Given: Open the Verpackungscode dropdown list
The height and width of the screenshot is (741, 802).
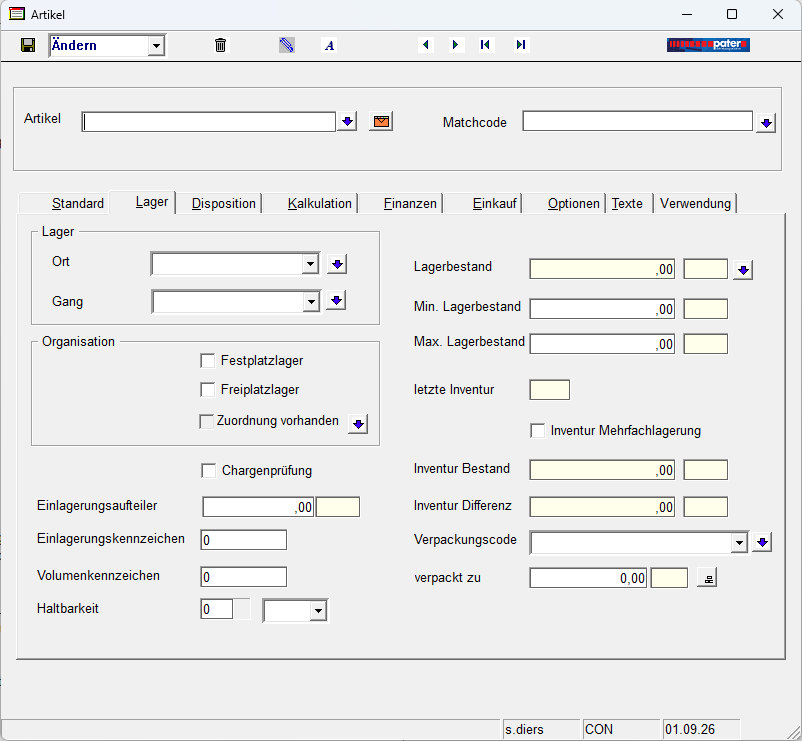Looking at the screenshot, I should point(739,543).
